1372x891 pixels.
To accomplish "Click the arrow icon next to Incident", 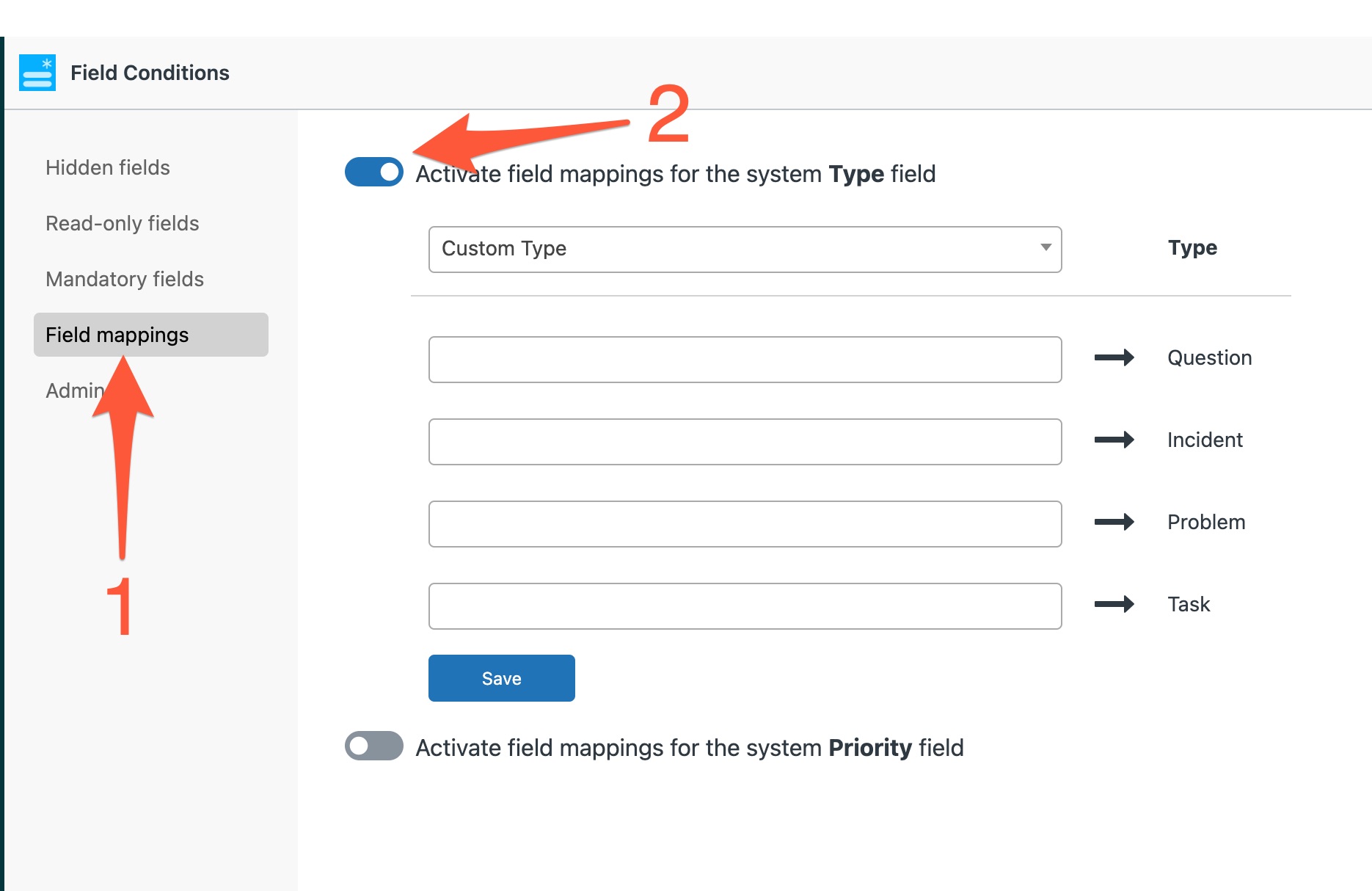I will tap(1114, 440).
